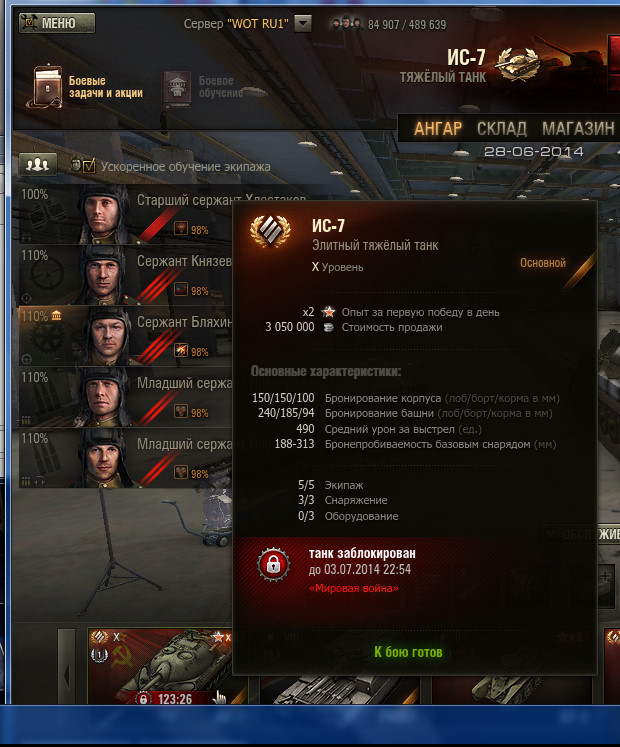Select crew member Сержант Бляхин

point(125,336)
